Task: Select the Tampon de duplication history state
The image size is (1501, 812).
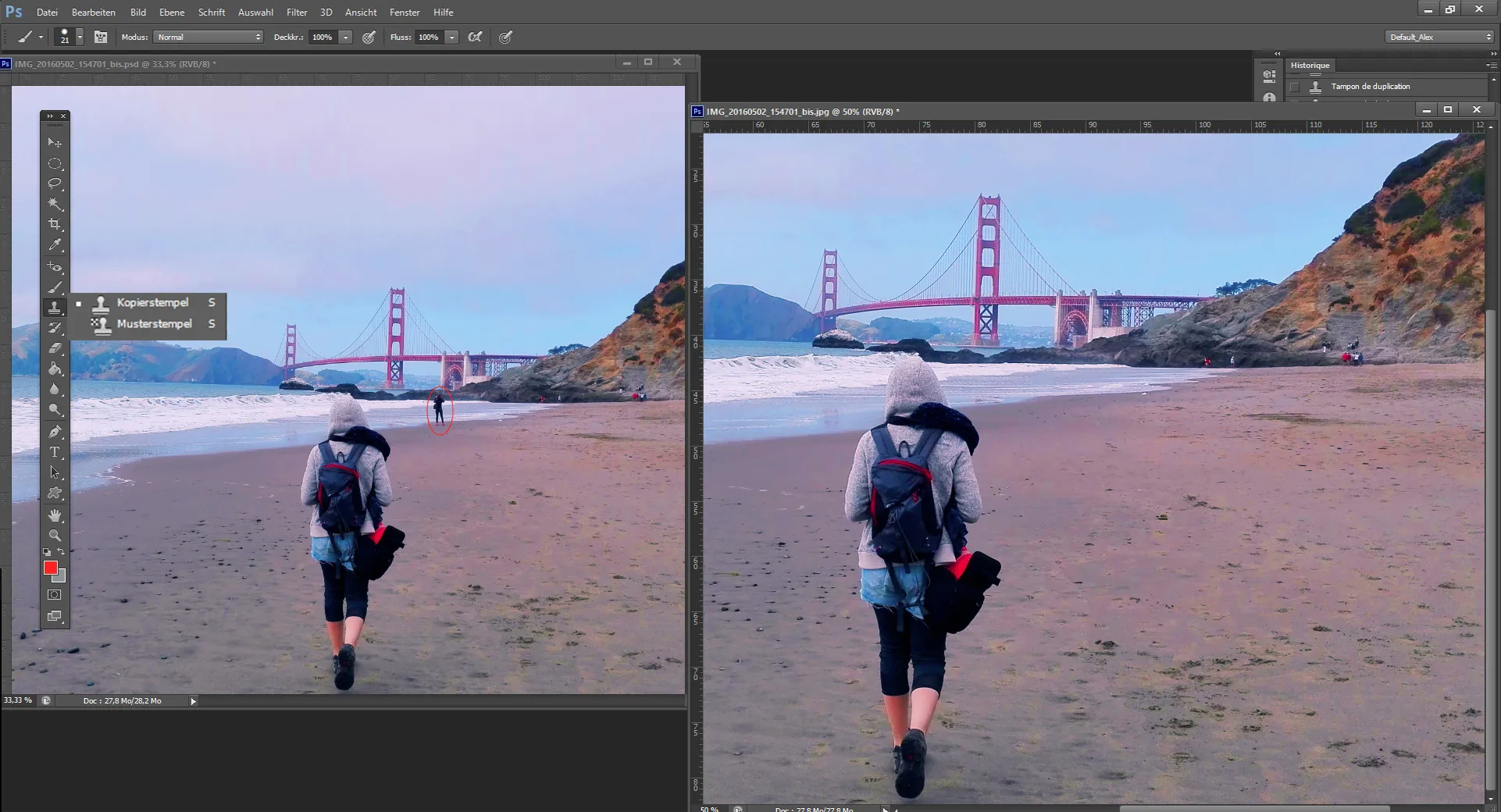Action: 1370,87
